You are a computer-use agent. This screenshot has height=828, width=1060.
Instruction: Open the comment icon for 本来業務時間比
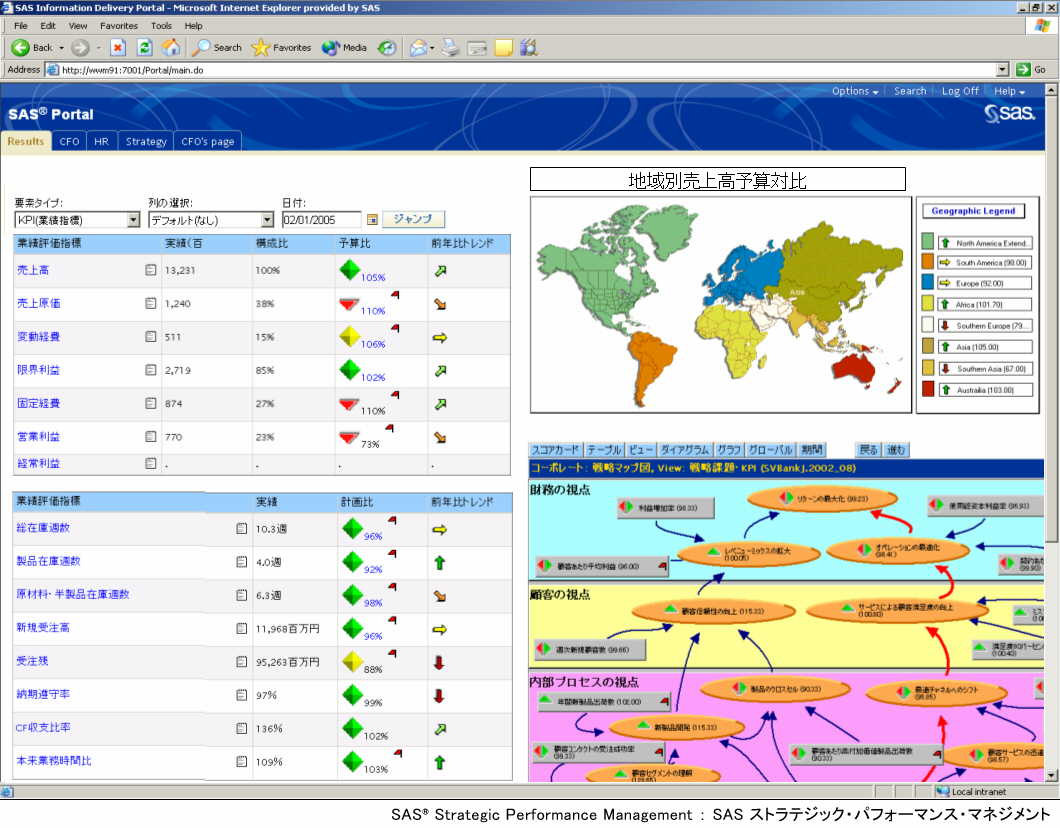241,761
